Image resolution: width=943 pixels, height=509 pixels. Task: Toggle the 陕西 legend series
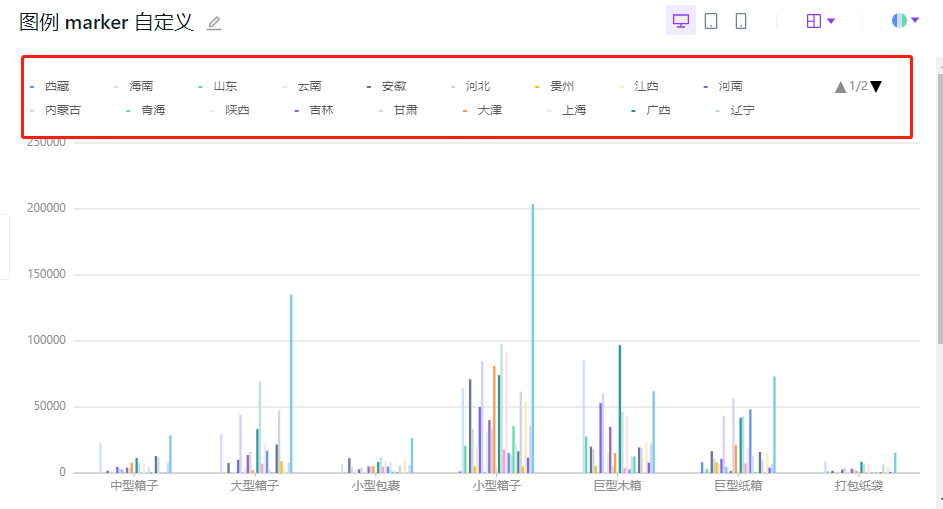pyautogui.click(x=230, y=111)
